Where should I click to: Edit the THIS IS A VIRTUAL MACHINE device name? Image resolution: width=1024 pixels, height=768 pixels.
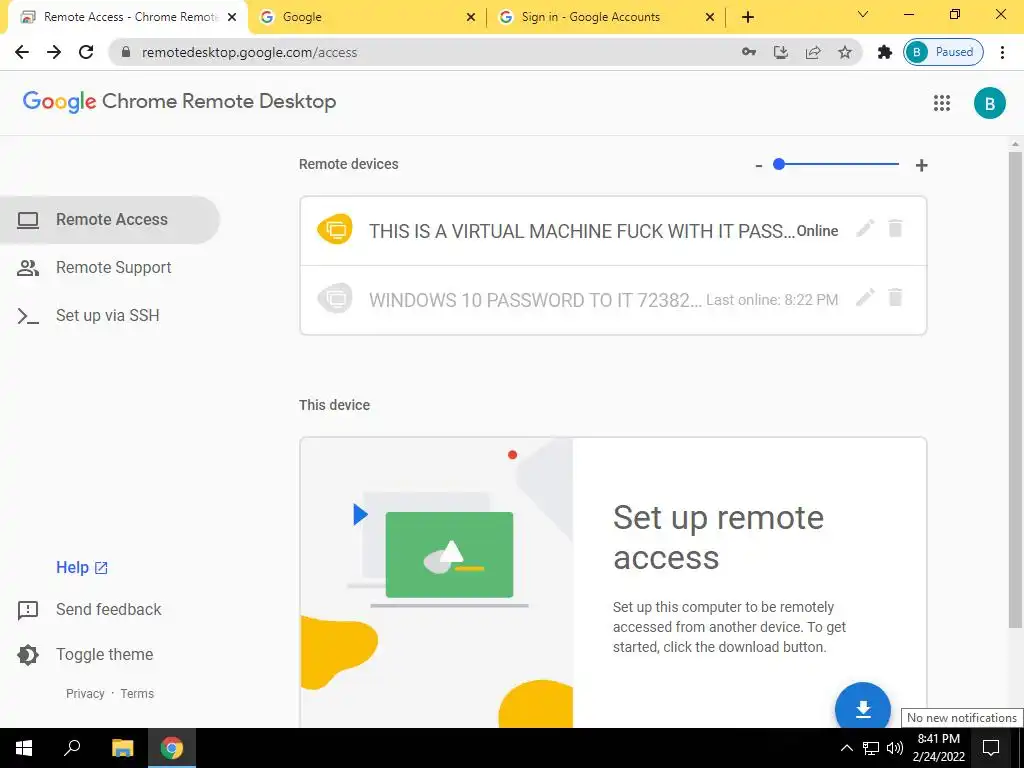[865, 229]
